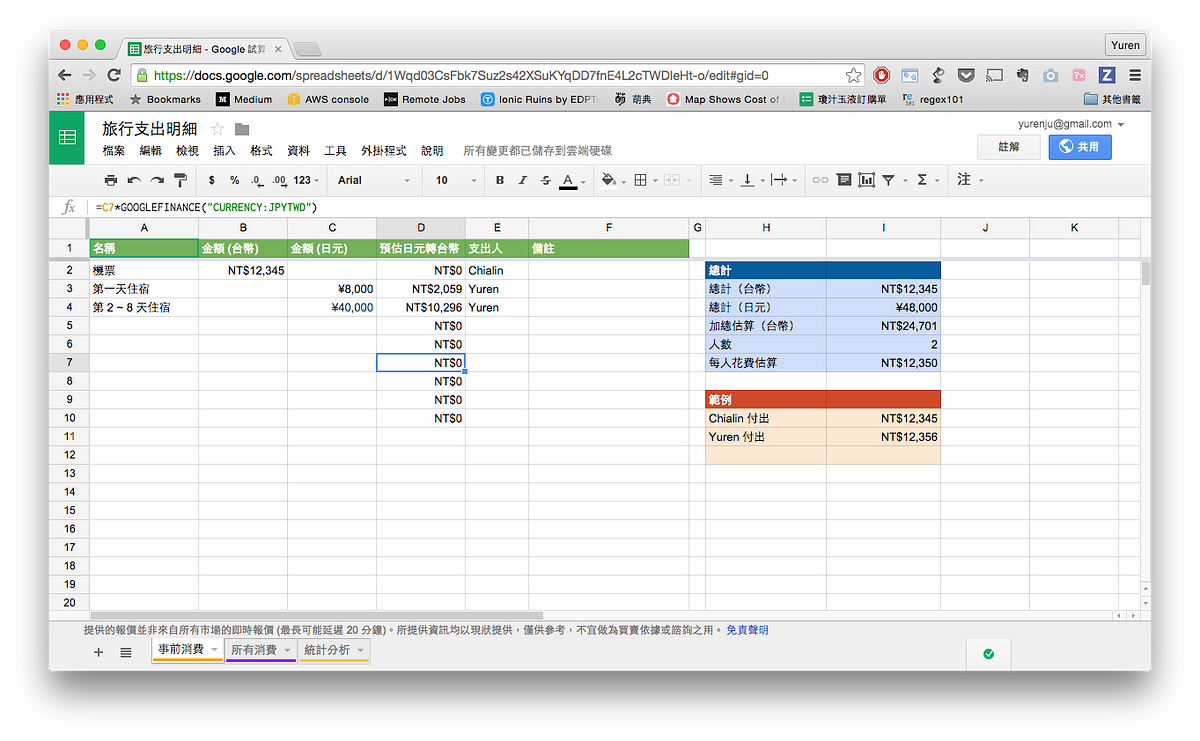The height and width of the screenshot is (741, 1200).
Task: Click the print icon in toolbar
Action: coord(111,180)
